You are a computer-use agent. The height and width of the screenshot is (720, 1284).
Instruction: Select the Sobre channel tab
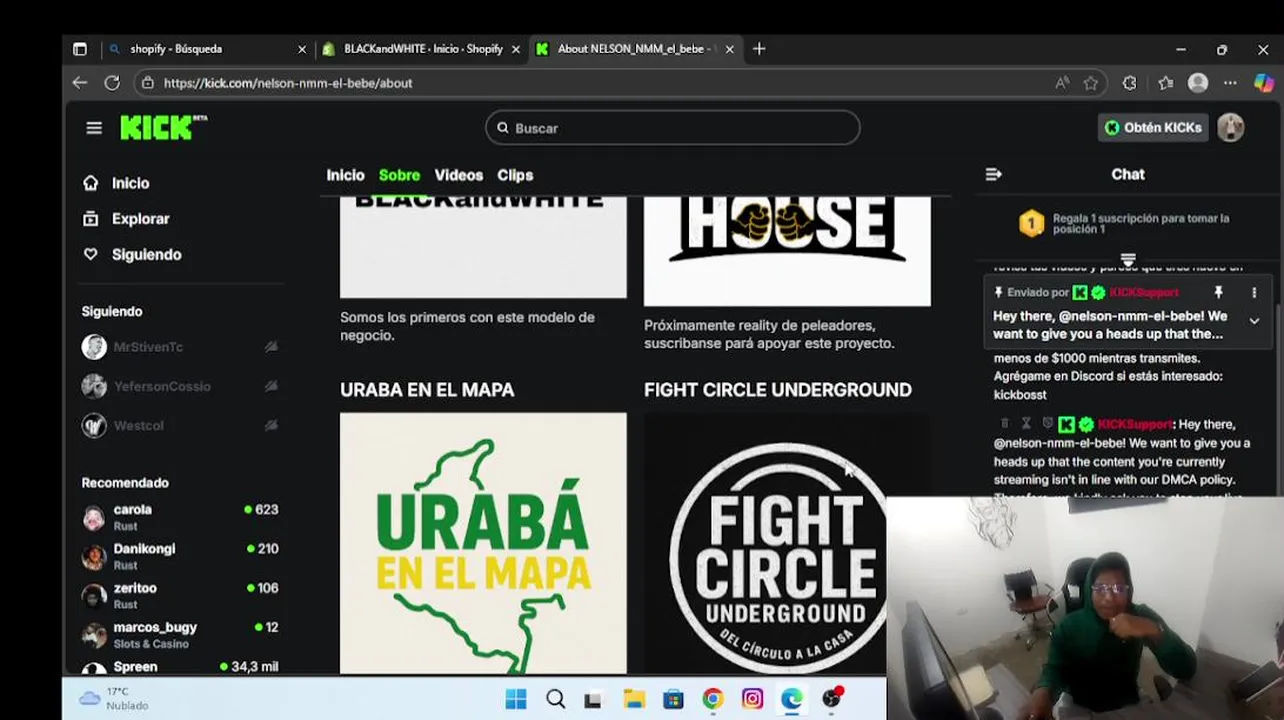(x=399, y=175)
